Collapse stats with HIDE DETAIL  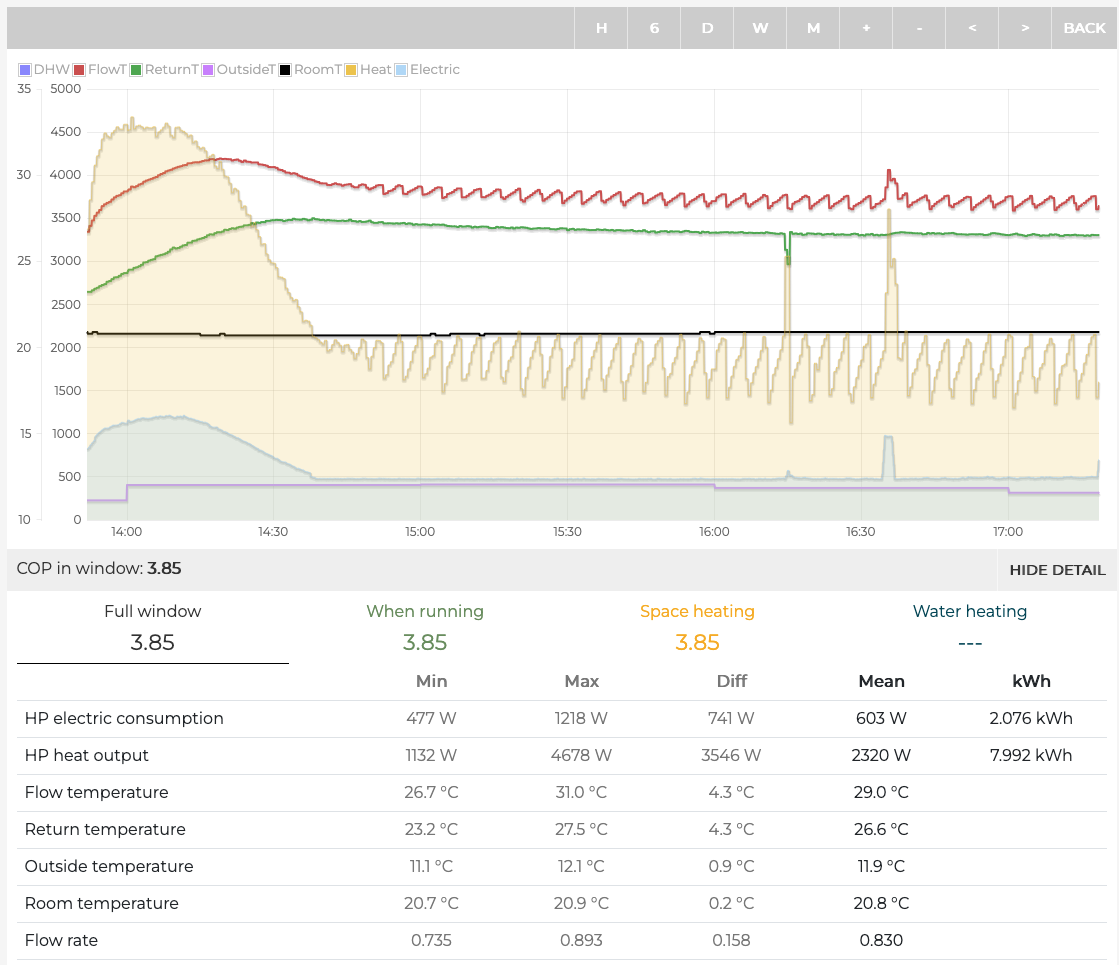click(x=1057, y=570)
